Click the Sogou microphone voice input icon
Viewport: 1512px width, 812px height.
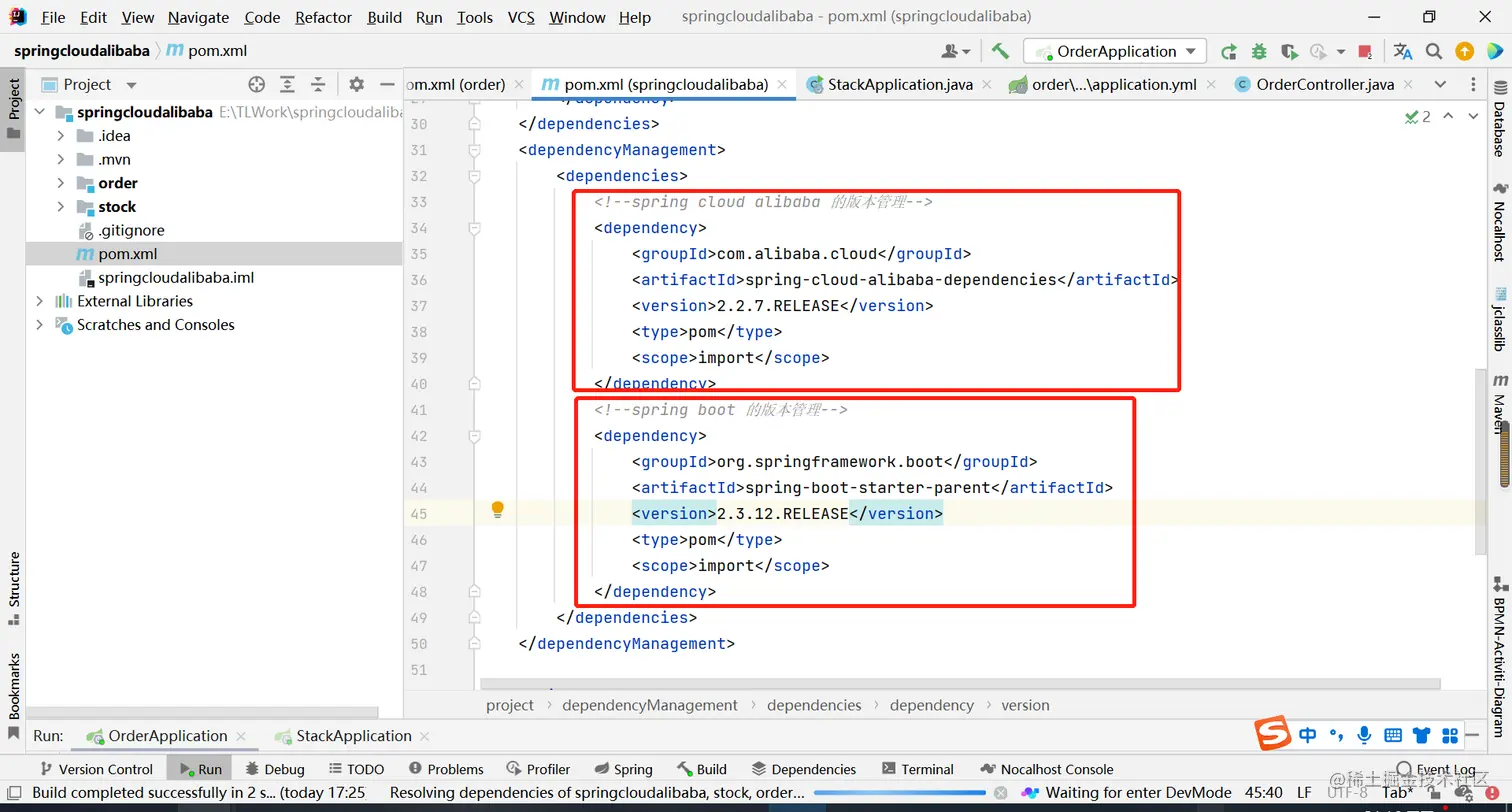(x=1364, y=736)
